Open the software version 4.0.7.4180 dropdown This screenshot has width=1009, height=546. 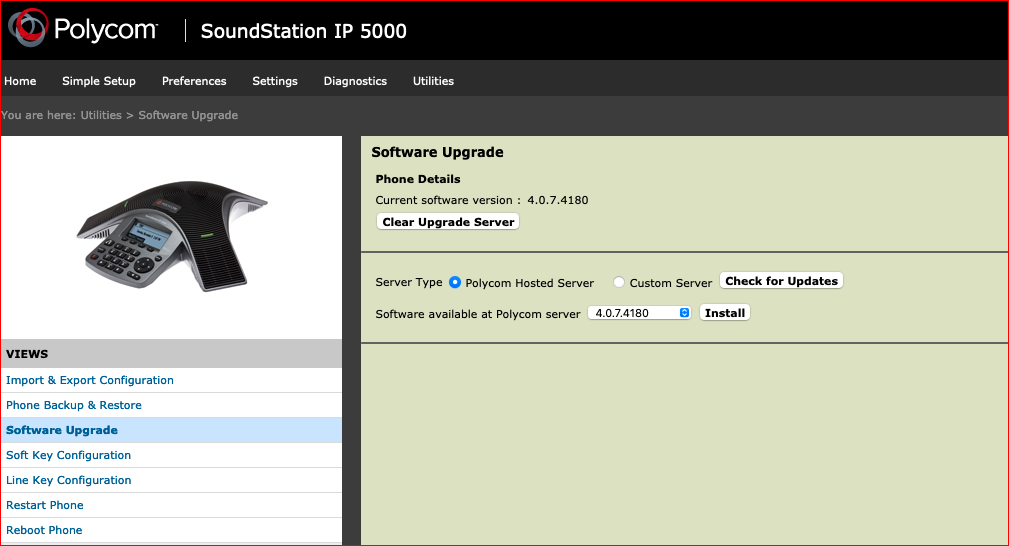tap(640, 313)
